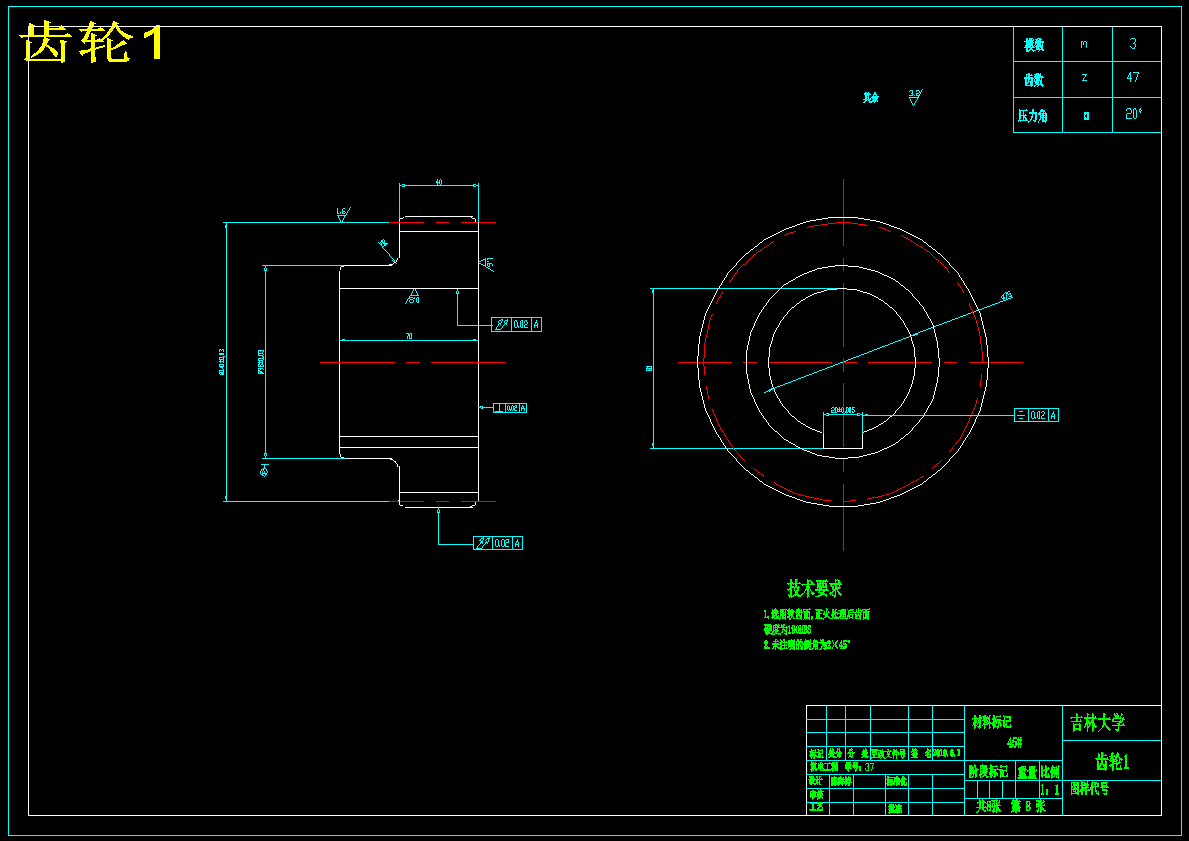Click the '重量' cell

(1027, 772)
